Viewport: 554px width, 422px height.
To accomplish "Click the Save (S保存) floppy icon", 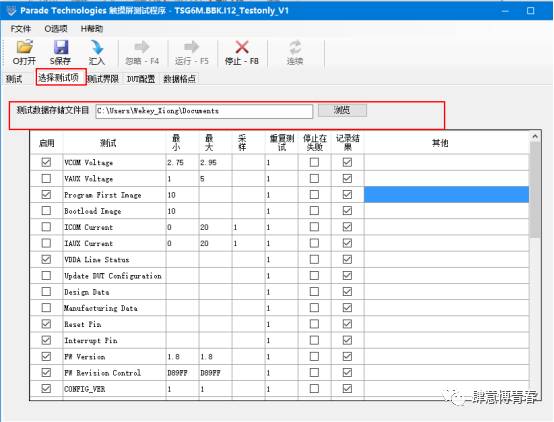I will pos(61,47).
